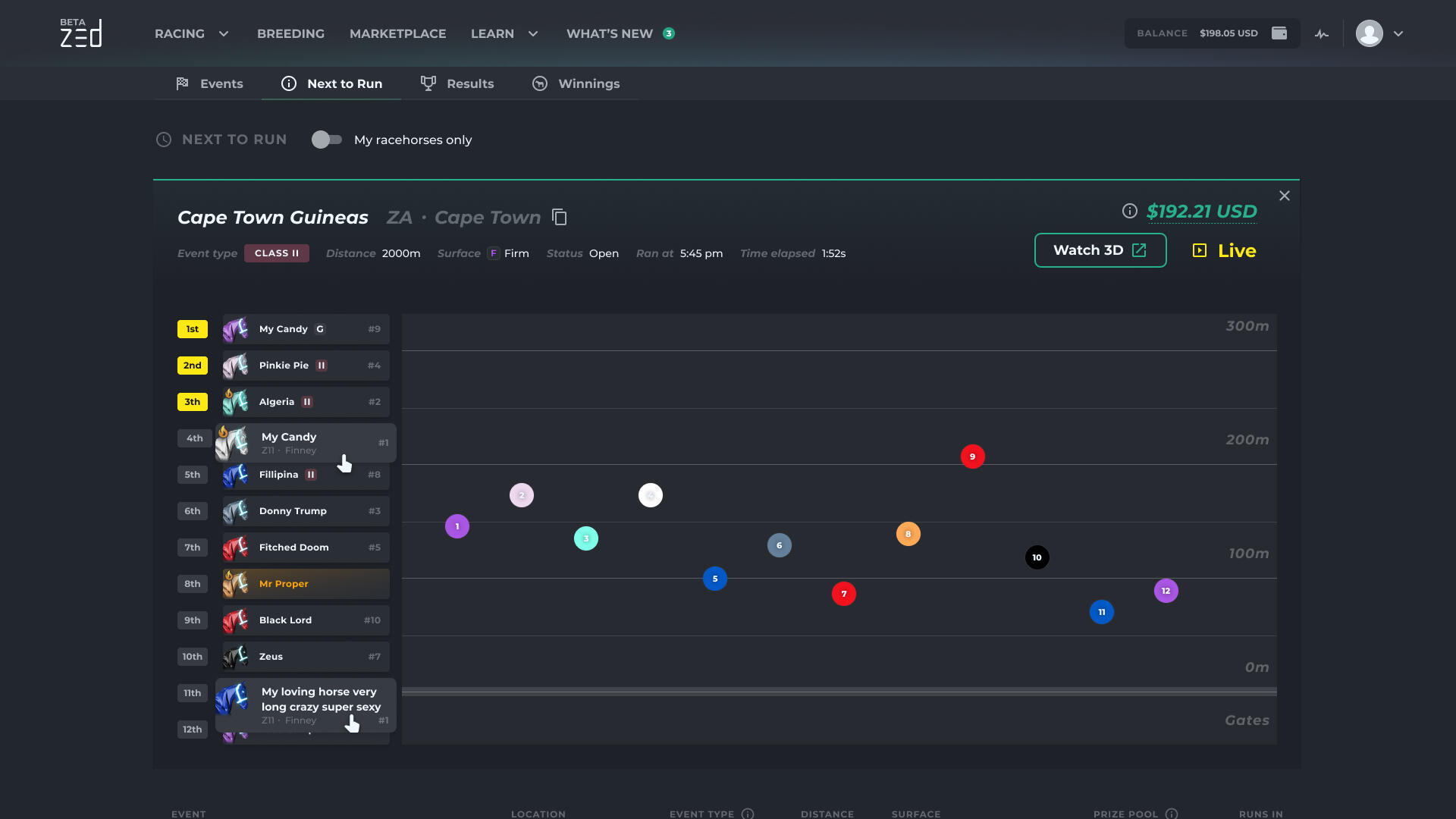1456x819 pixels.
Task: Open the account dropdown chevron
Action: pos(1398,33)
